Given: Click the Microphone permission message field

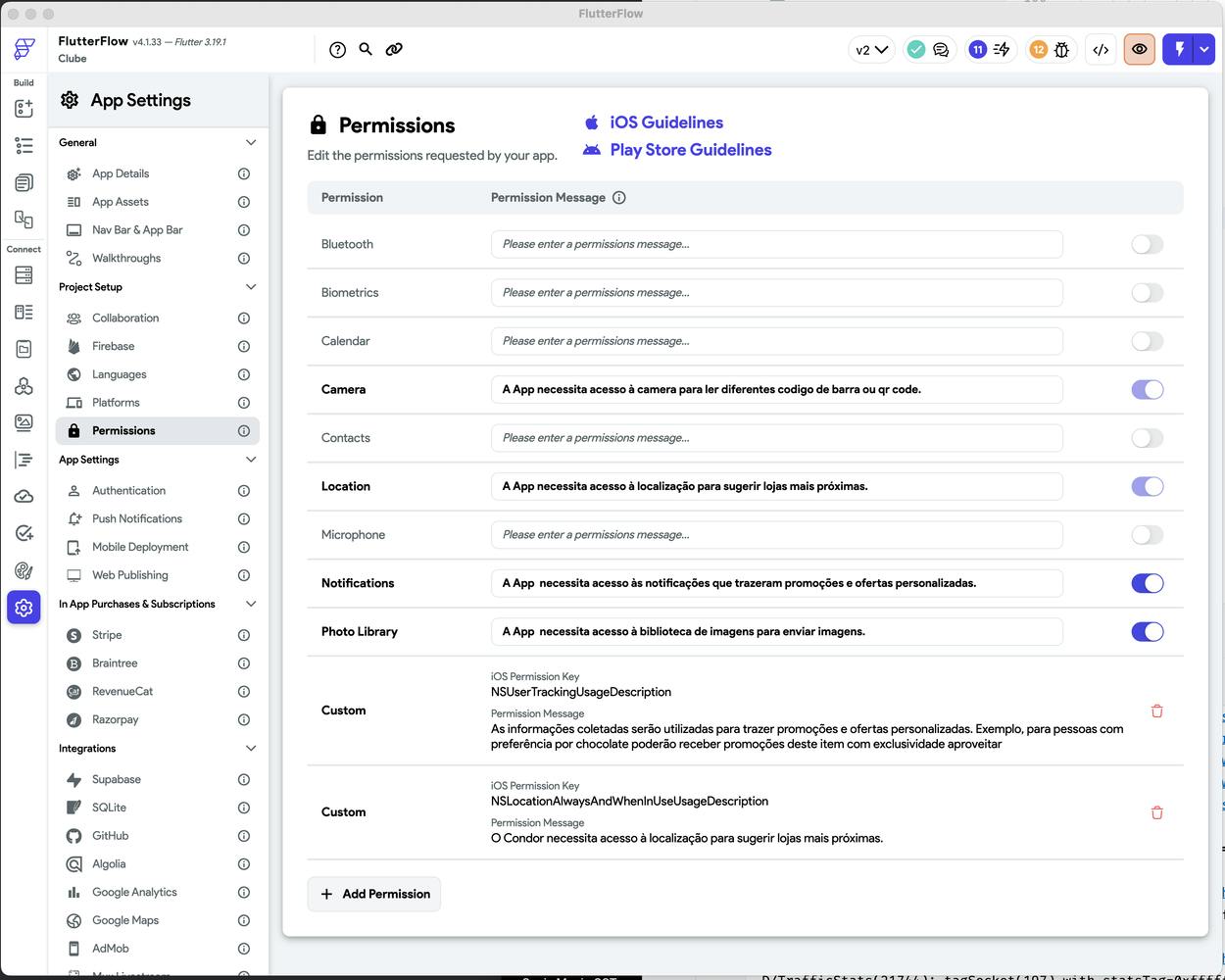Looking at the screenshot, I should (776, 535).
